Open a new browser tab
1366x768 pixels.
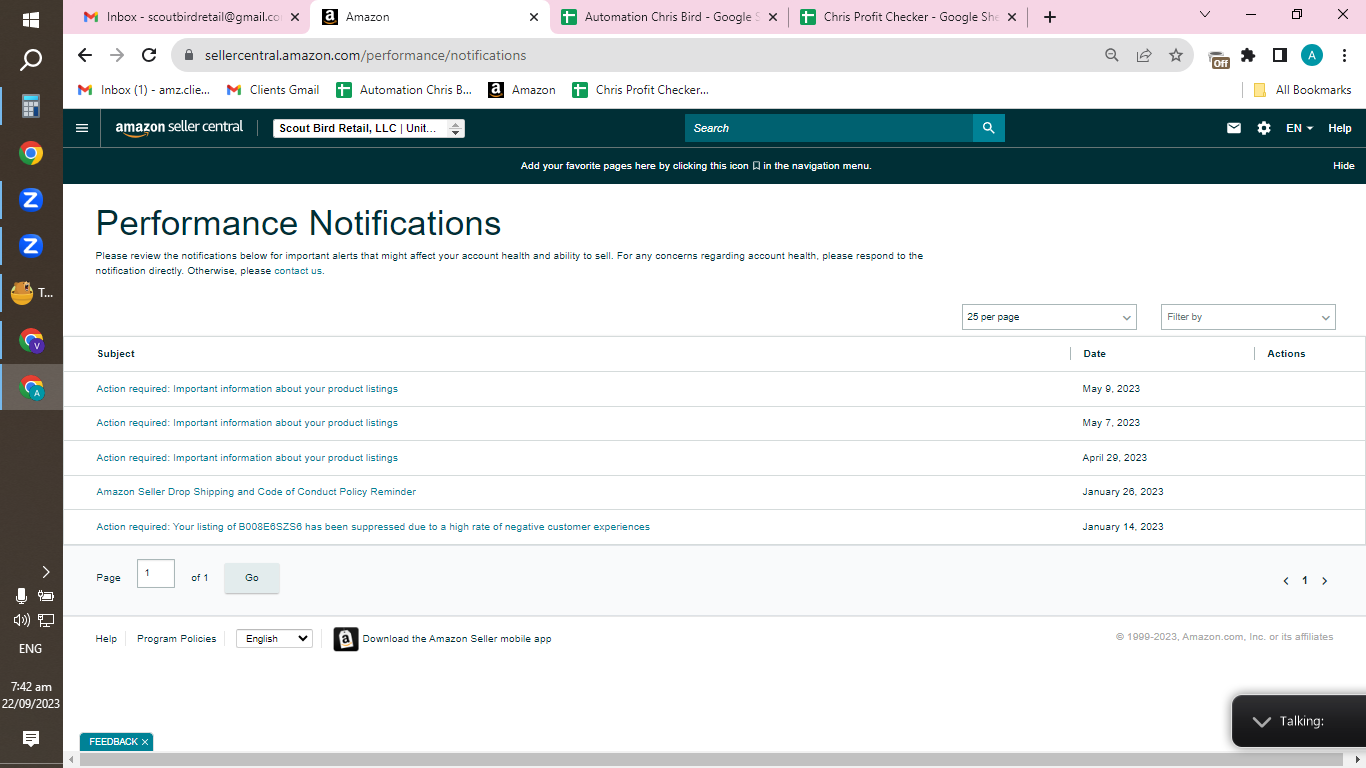point(1049,17)
